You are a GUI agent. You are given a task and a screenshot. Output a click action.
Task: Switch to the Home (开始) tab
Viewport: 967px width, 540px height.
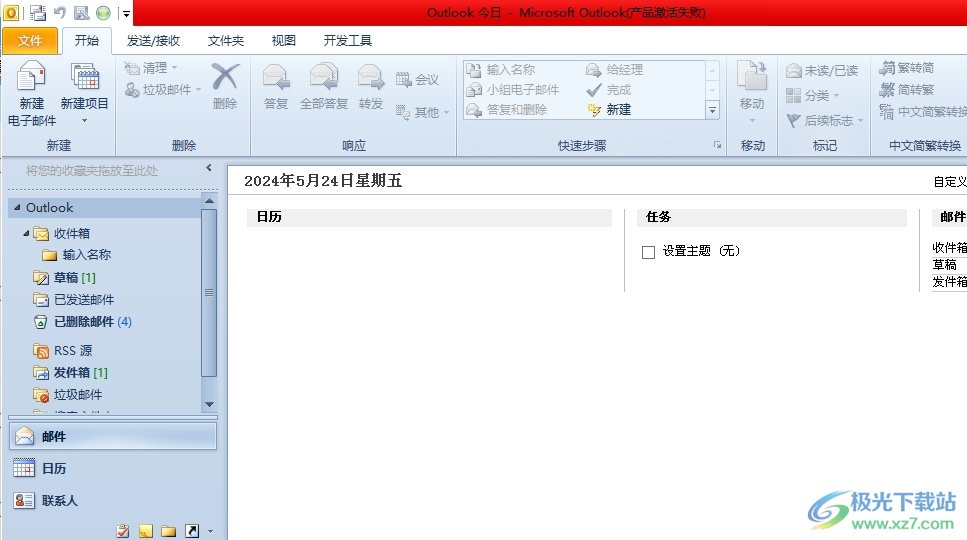(86, 41)
